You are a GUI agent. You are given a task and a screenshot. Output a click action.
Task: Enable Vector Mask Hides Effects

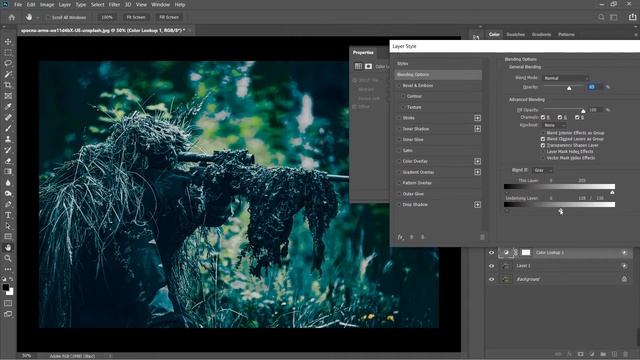pyautogui.click(x=543, y=158)
